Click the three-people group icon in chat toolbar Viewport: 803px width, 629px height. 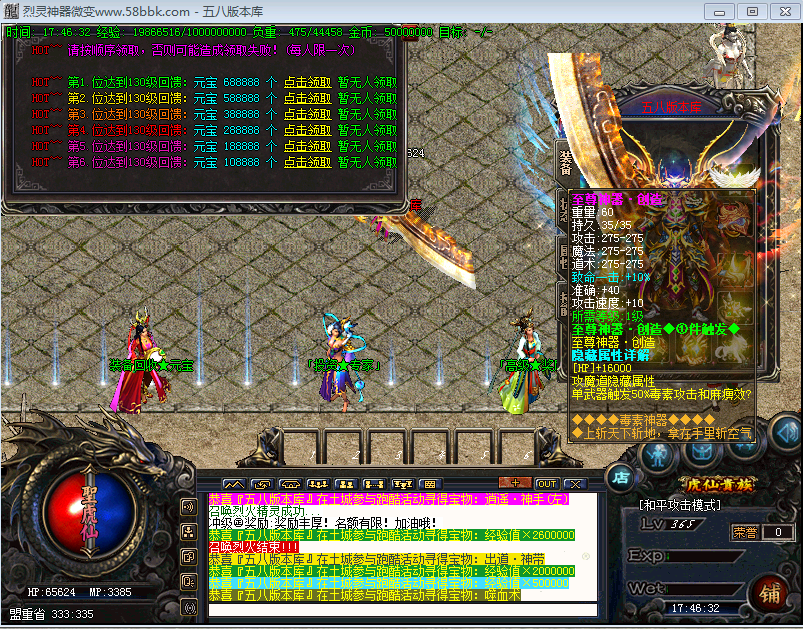318,484
